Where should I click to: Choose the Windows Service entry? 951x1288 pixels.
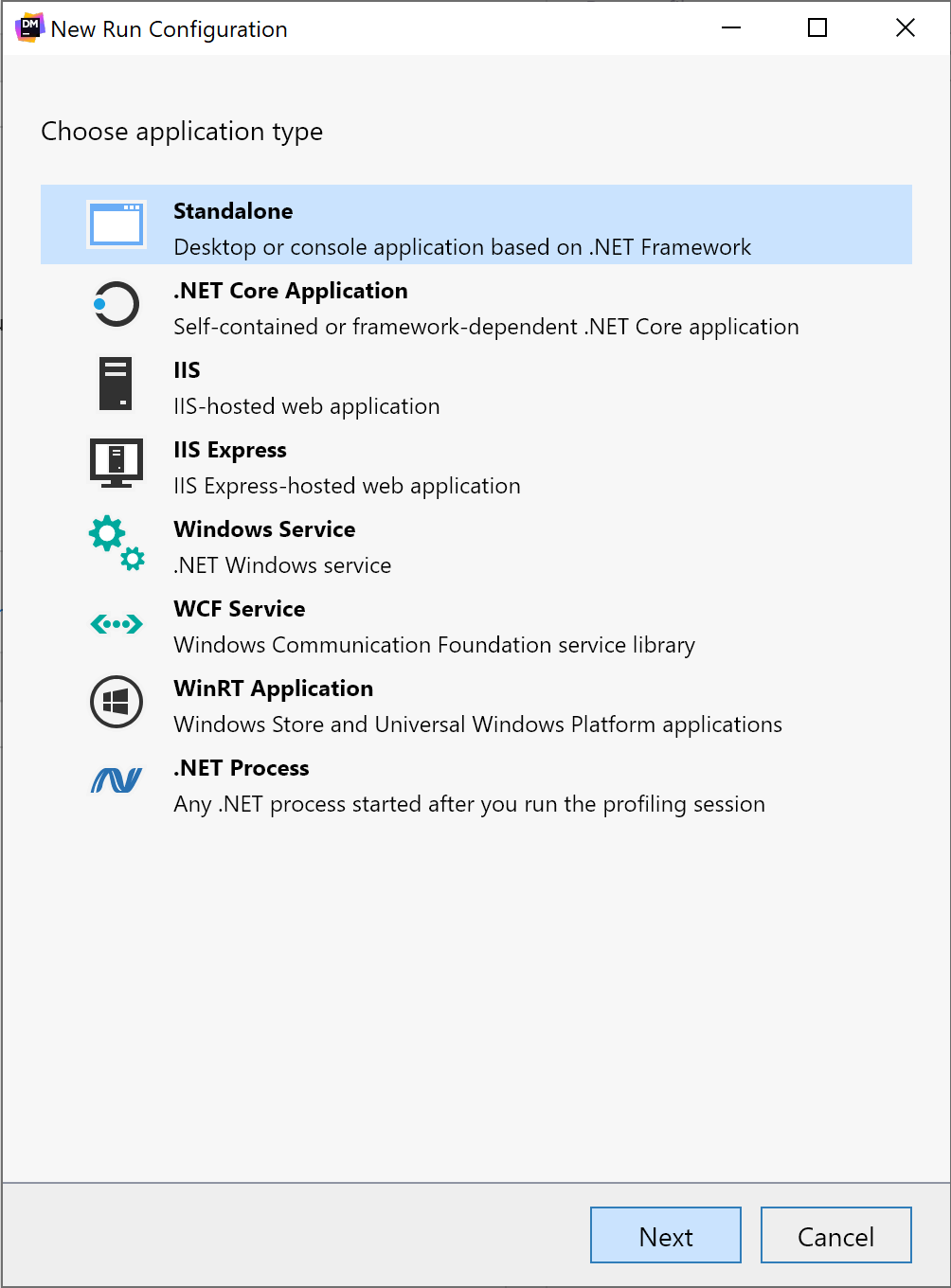426,543
